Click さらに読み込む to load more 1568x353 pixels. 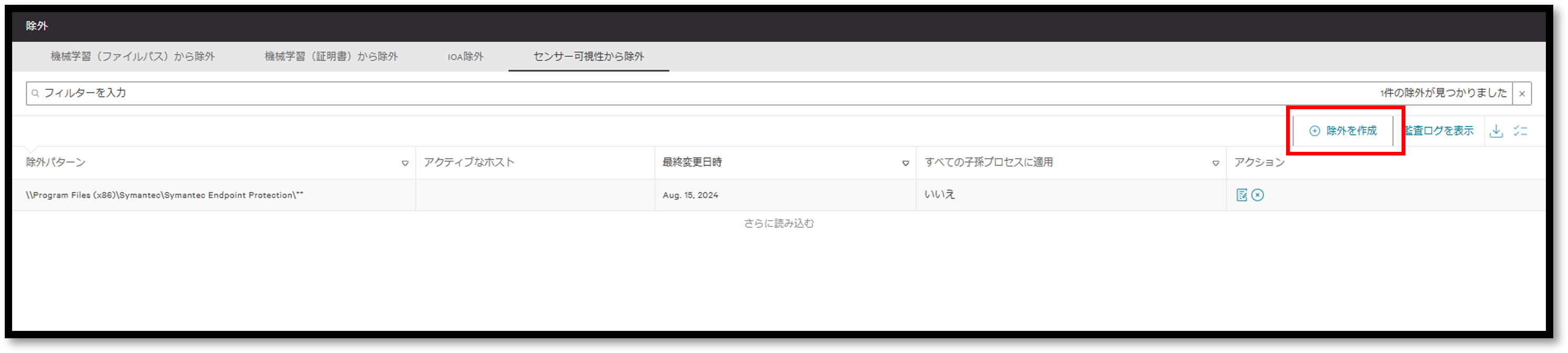778,223
